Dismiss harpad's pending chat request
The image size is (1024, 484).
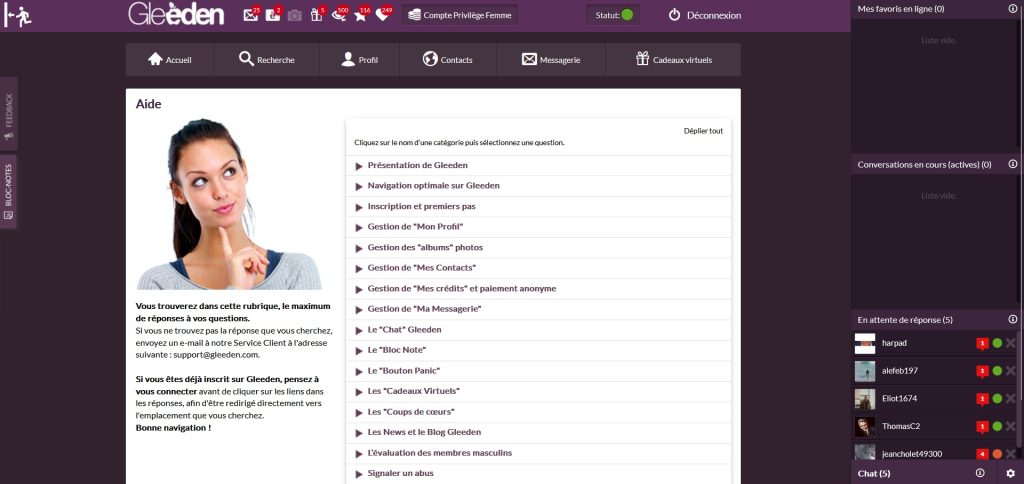point(1010,343)
